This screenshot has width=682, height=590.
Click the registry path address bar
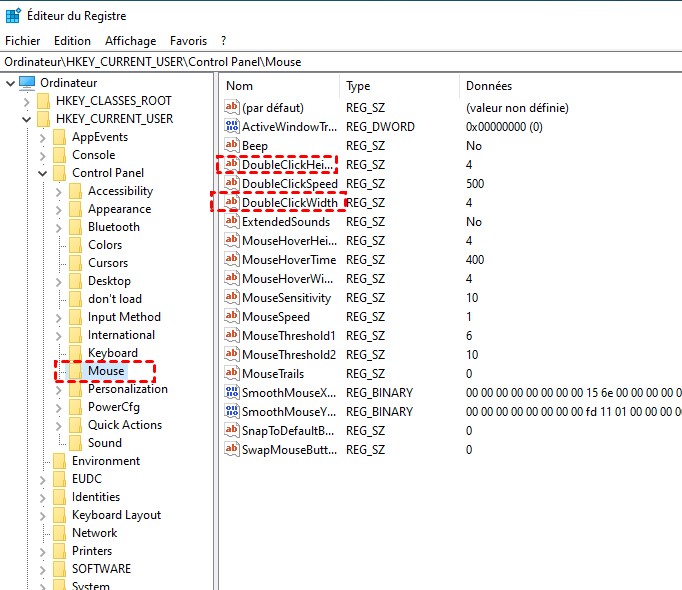[341, 62]
